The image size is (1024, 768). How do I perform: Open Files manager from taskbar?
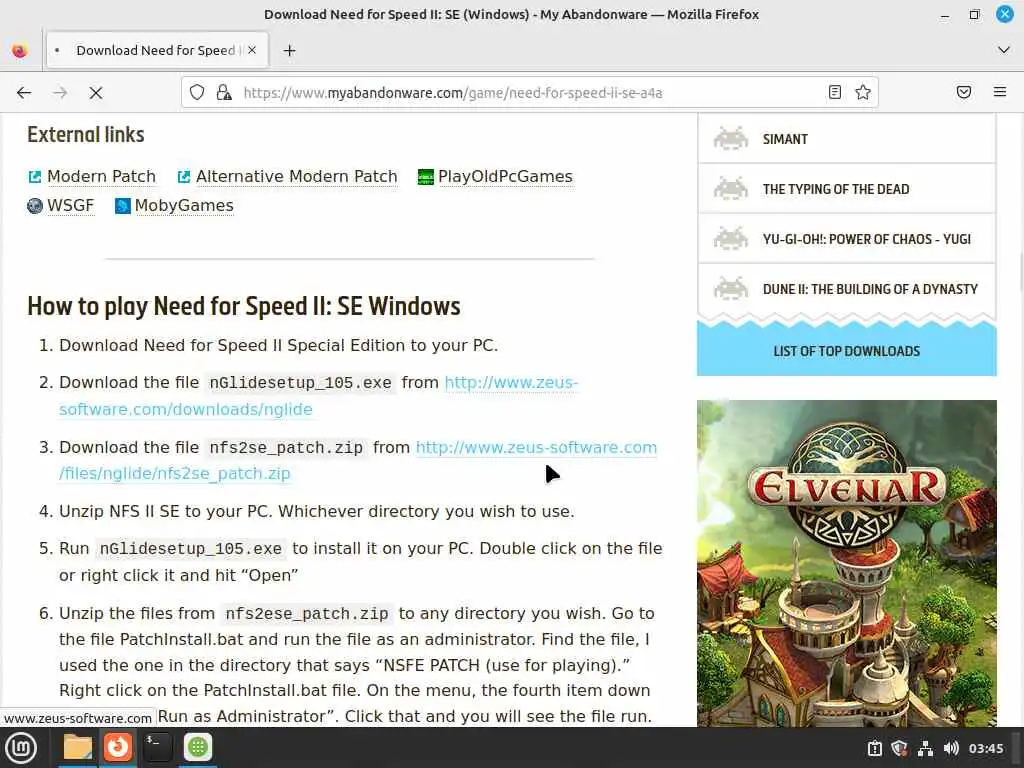pyautogui.click(x=77, y=747)
